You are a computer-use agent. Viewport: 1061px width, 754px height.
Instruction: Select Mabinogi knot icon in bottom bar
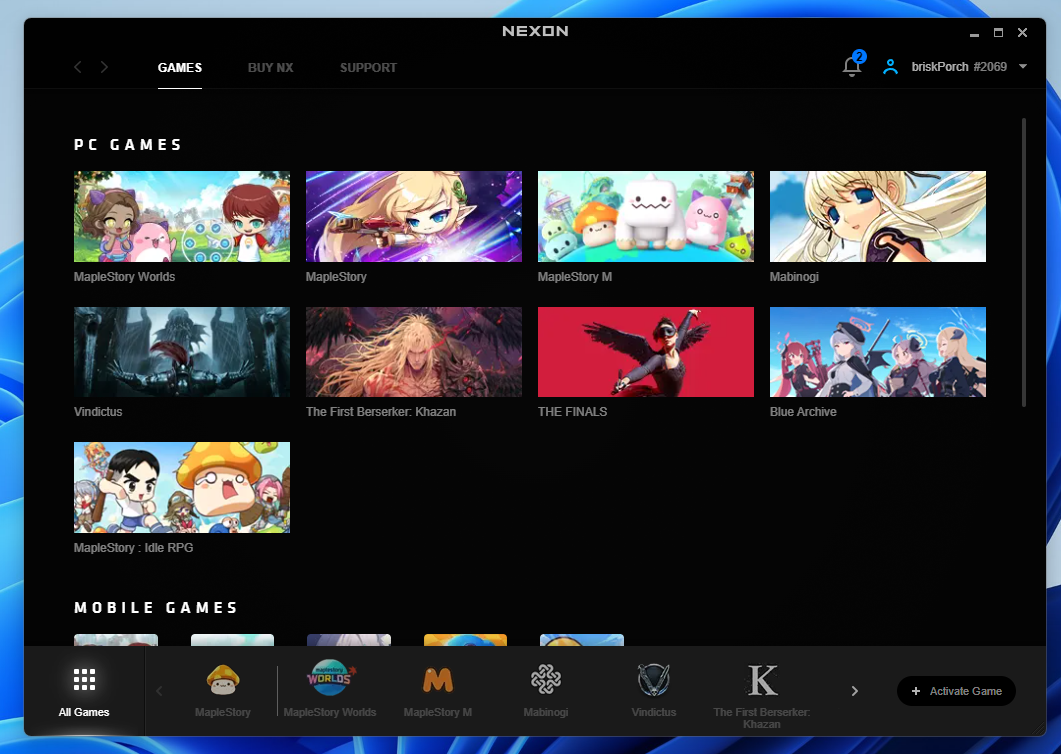click(x=545, y=680)
